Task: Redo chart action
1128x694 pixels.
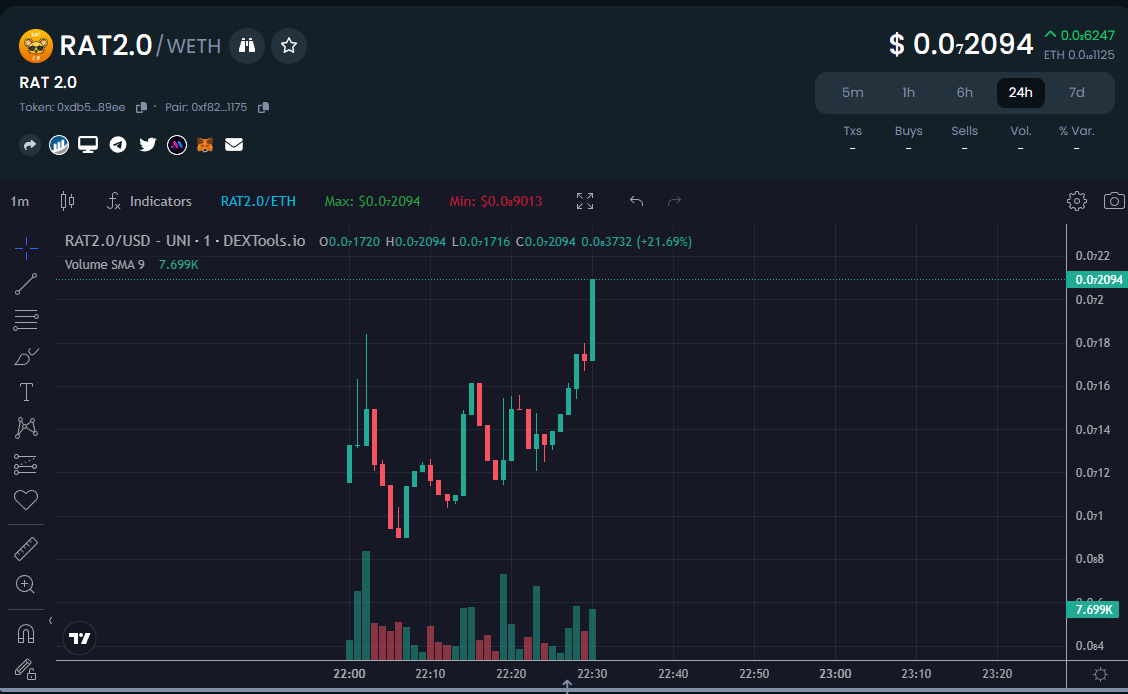Action: point(674,201)
